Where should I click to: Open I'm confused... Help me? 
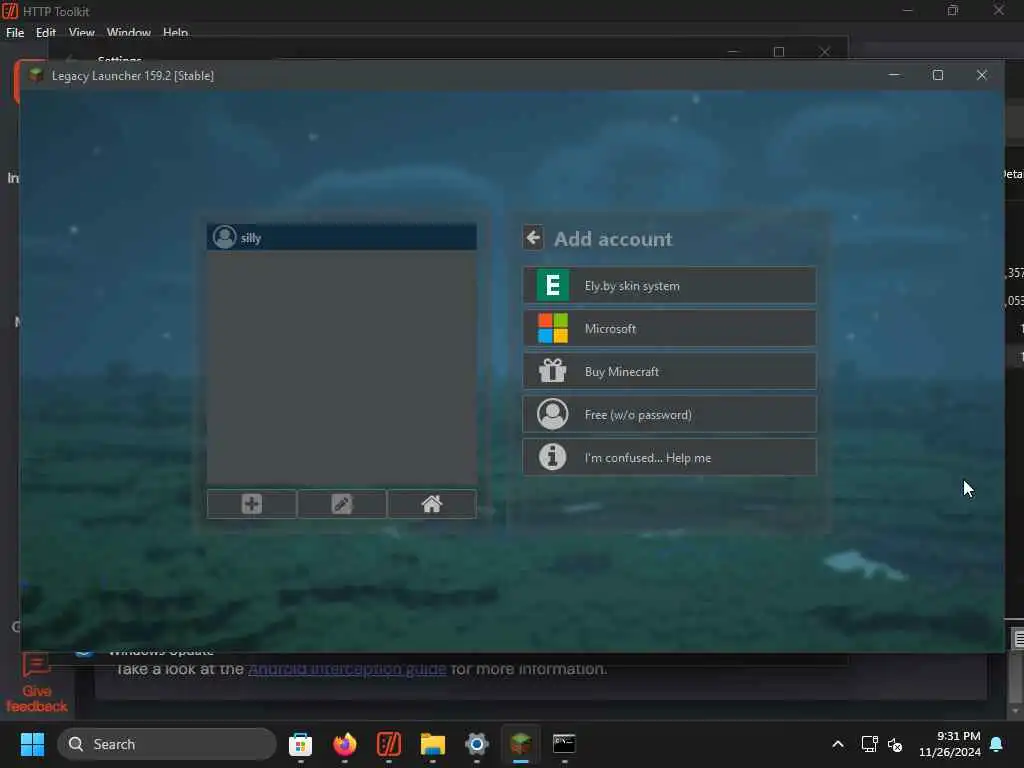tap(669, 457)
